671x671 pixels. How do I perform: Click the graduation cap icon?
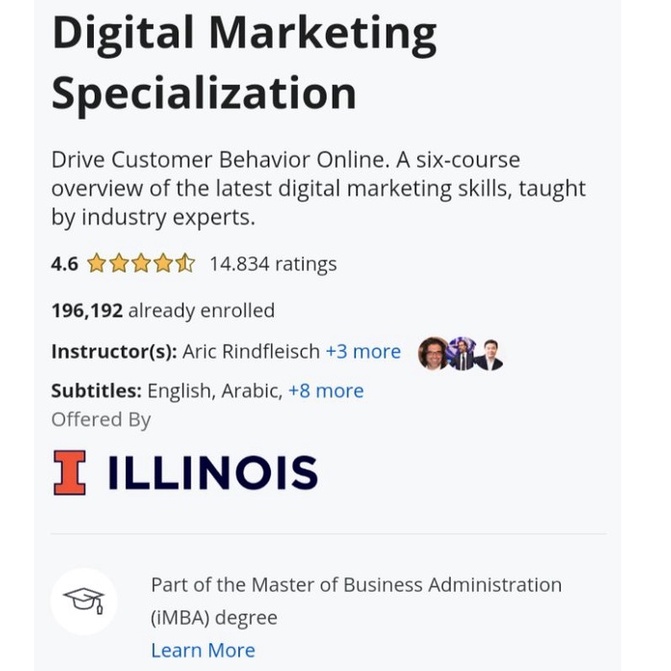84,601
